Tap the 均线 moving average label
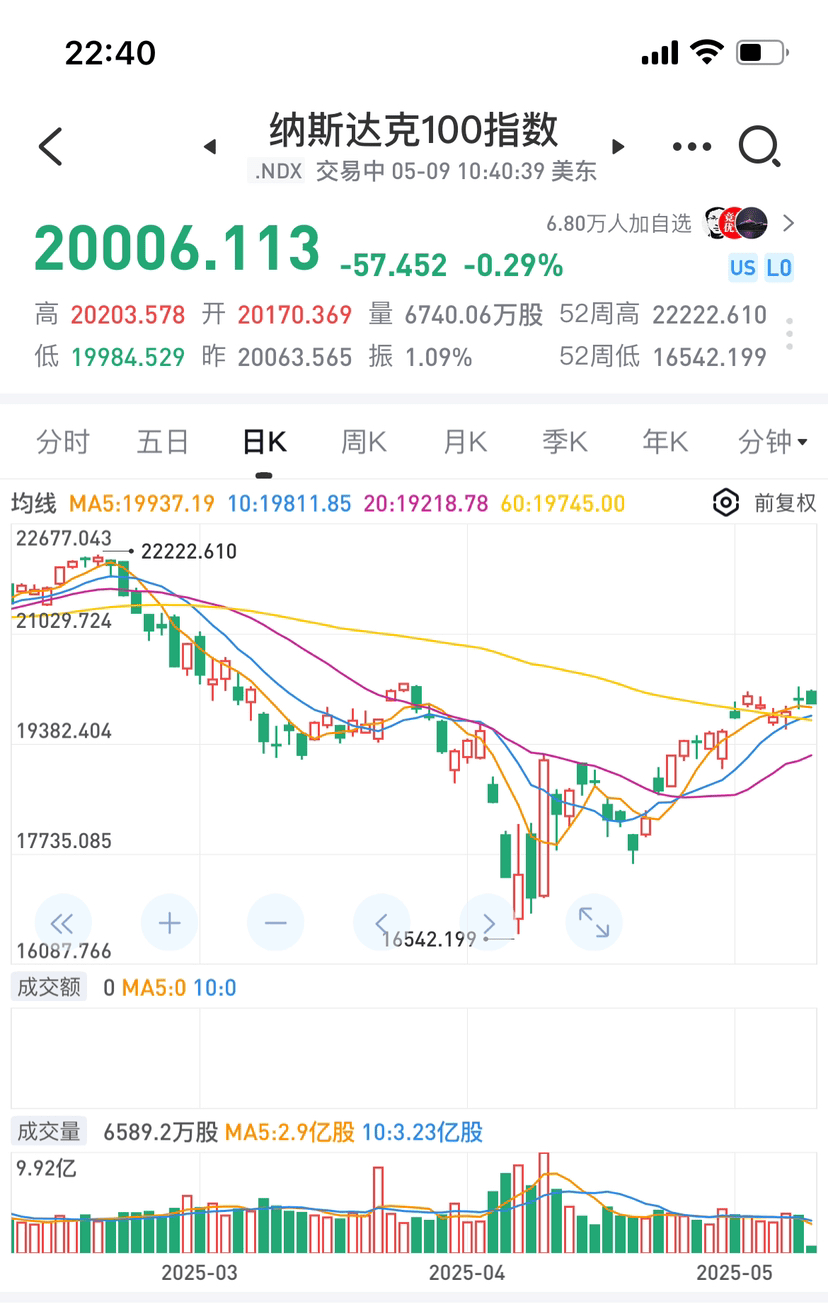828x1304 pixels. click(35, 504)
